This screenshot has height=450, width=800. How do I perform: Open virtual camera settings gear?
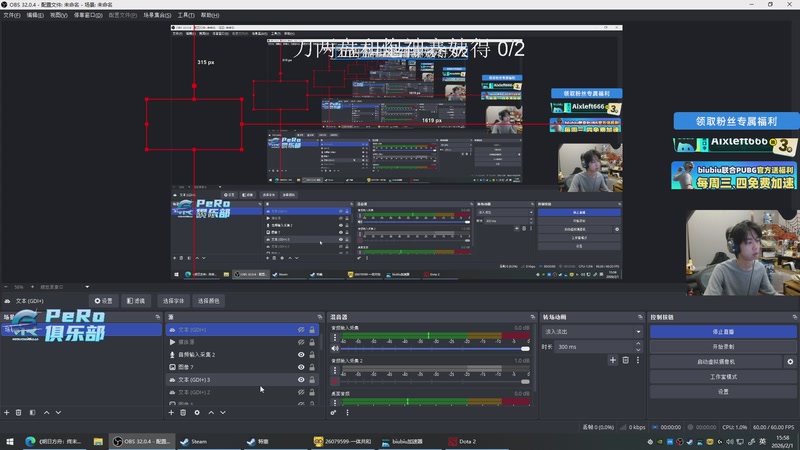coord(790,362)
